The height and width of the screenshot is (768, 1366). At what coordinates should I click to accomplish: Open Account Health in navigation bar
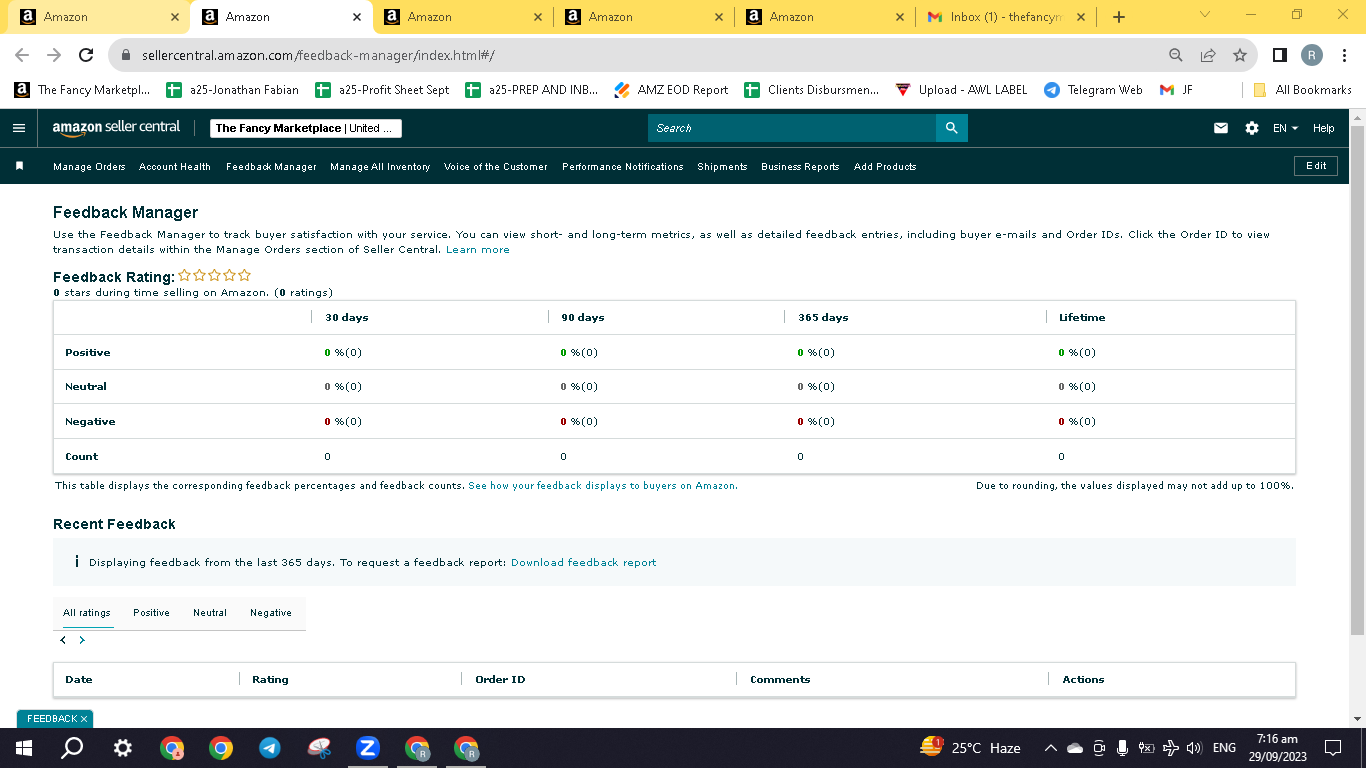(175, 167)
